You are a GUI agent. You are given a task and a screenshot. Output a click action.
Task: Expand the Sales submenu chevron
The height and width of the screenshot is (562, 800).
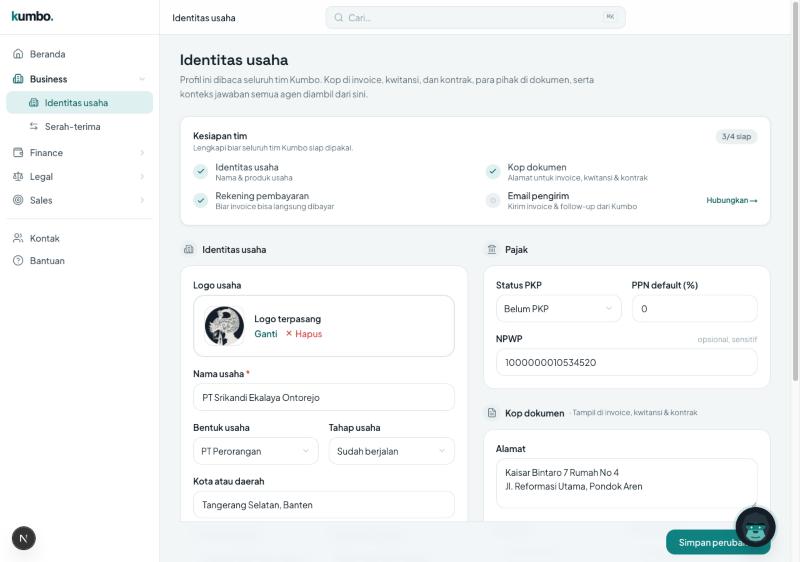tap(142, 200)
